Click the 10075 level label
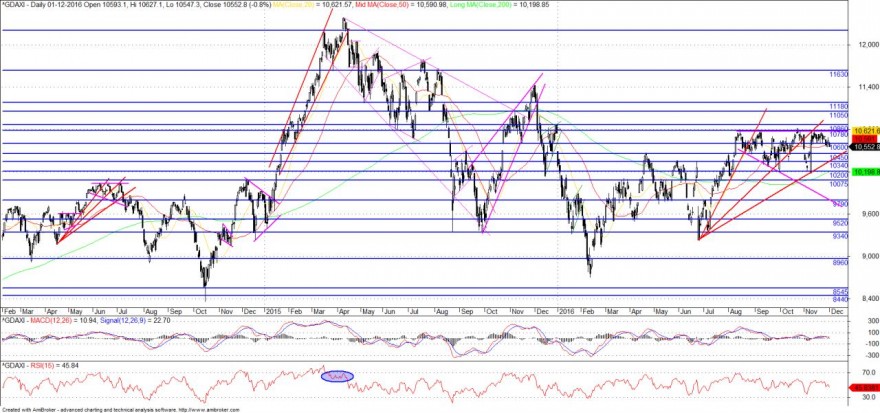The height and width of the screenshot is (413, 880). (x=838, y=184)
